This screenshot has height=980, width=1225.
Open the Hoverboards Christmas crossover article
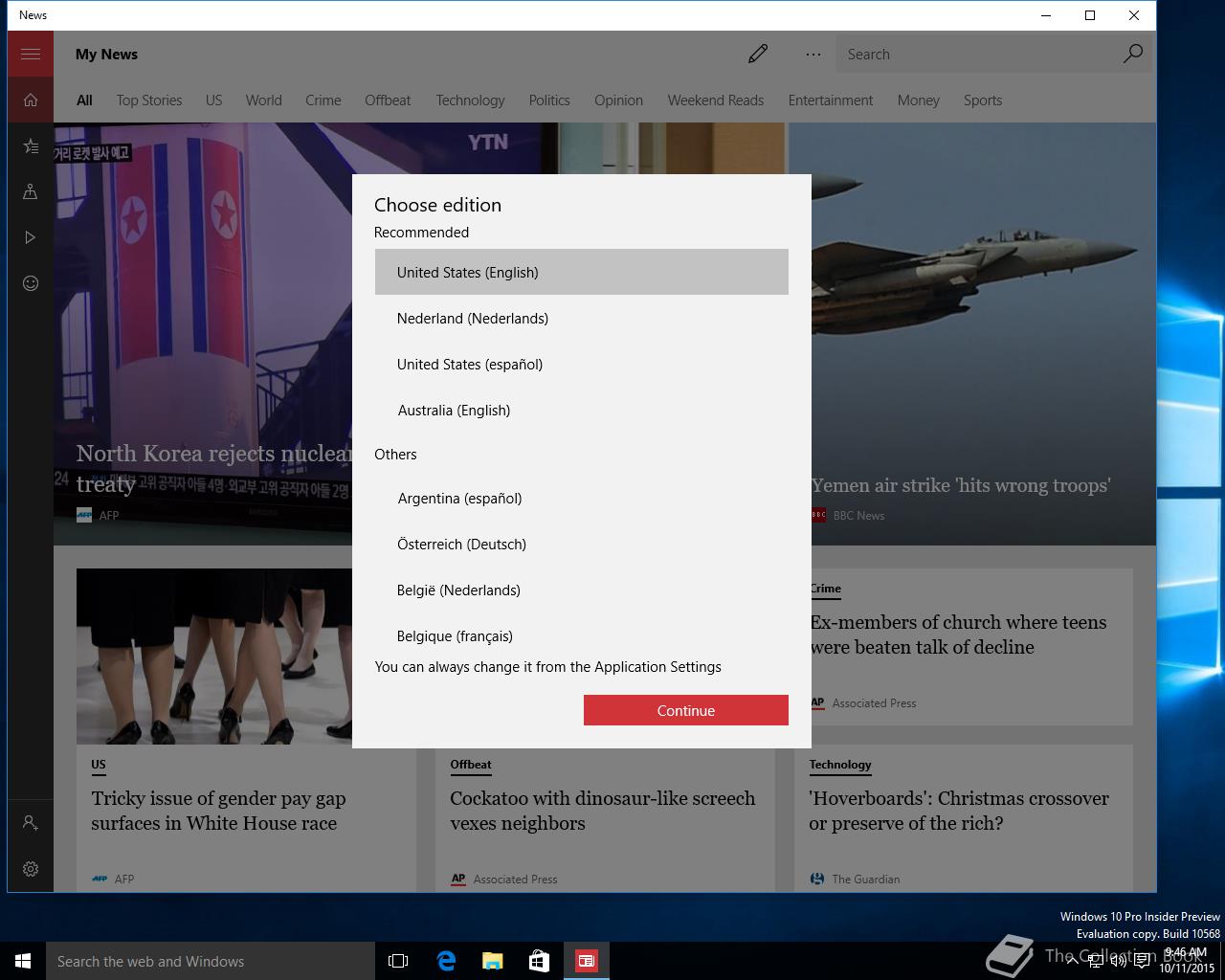coord(959,811)
